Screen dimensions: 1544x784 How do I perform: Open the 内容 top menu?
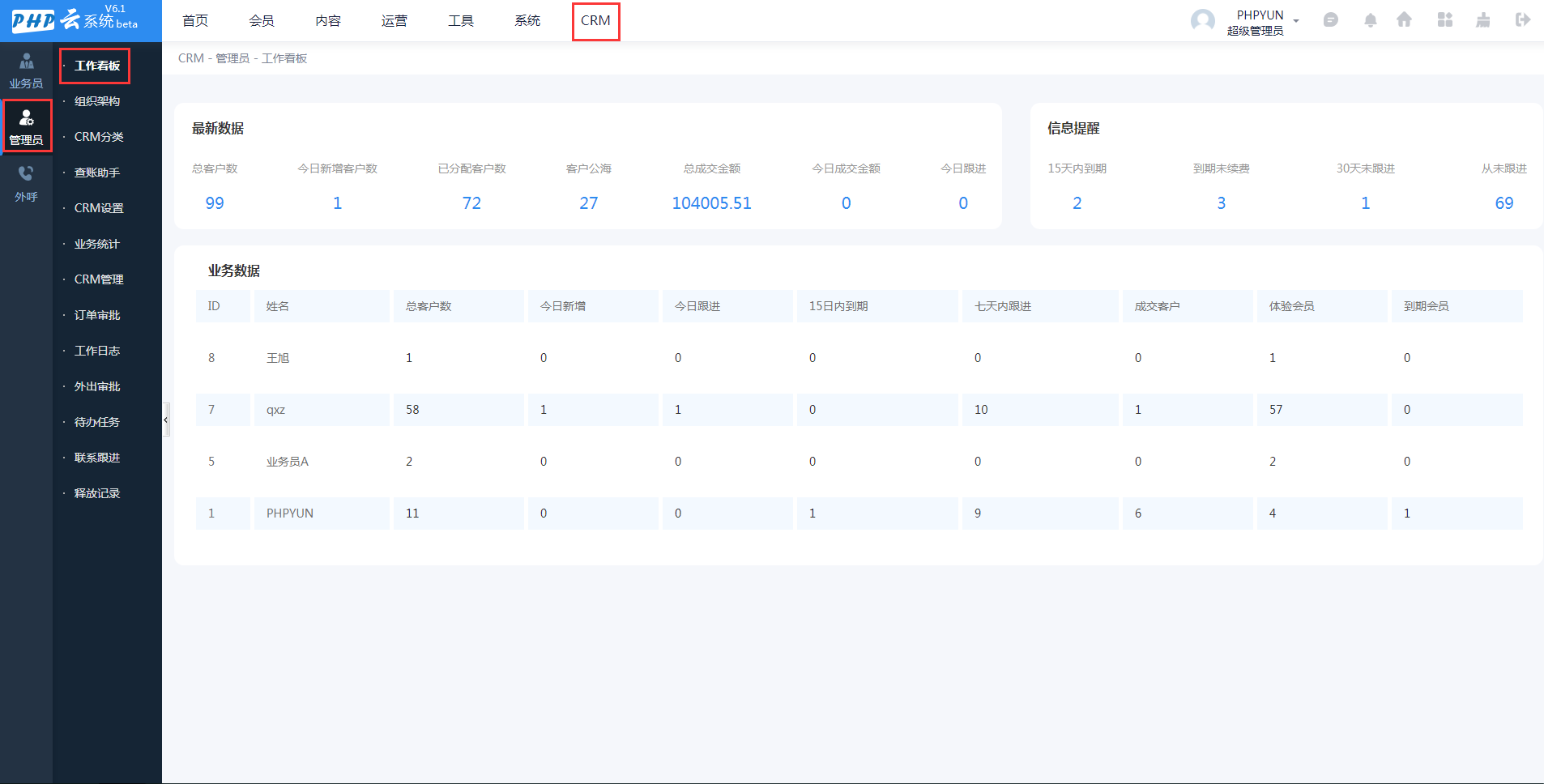pyautogui.click(x=328, y=20)
